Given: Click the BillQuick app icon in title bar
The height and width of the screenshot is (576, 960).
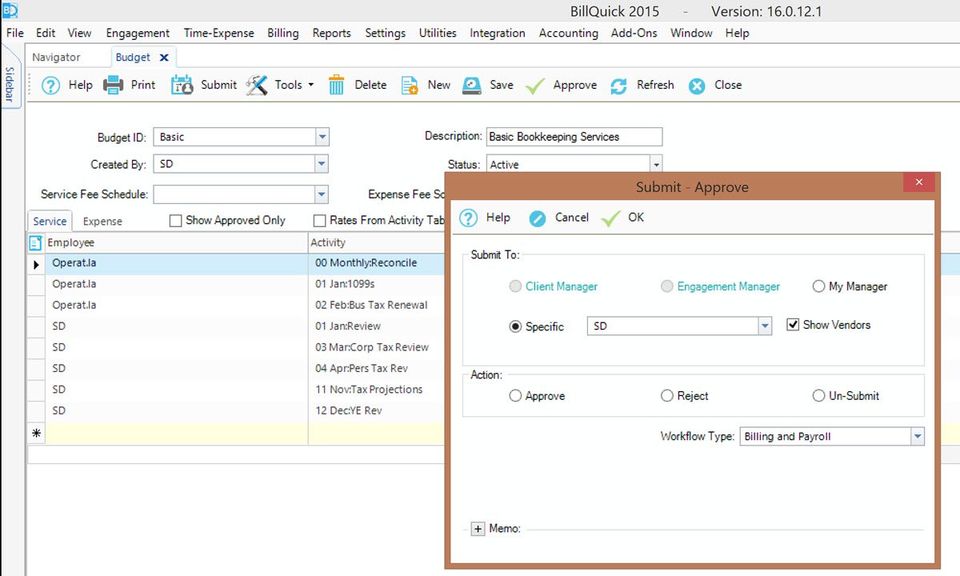Looking at the screenshot, I should click(x=10, y=10).
